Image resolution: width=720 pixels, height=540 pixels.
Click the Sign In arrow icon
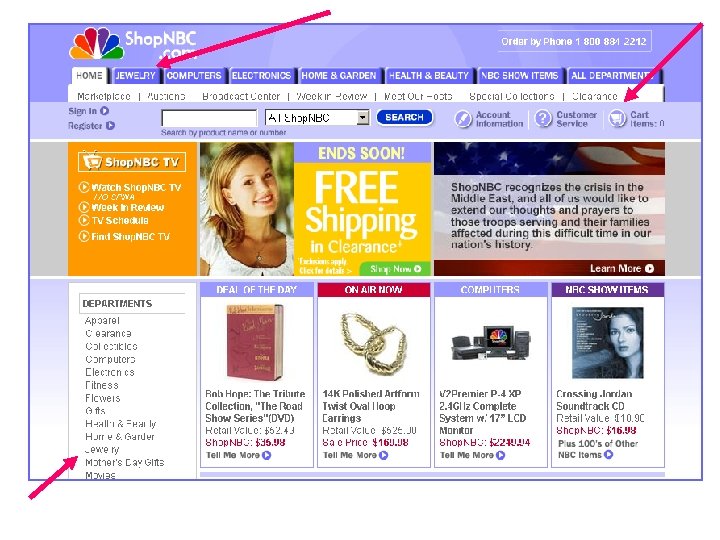pos(105,111)
